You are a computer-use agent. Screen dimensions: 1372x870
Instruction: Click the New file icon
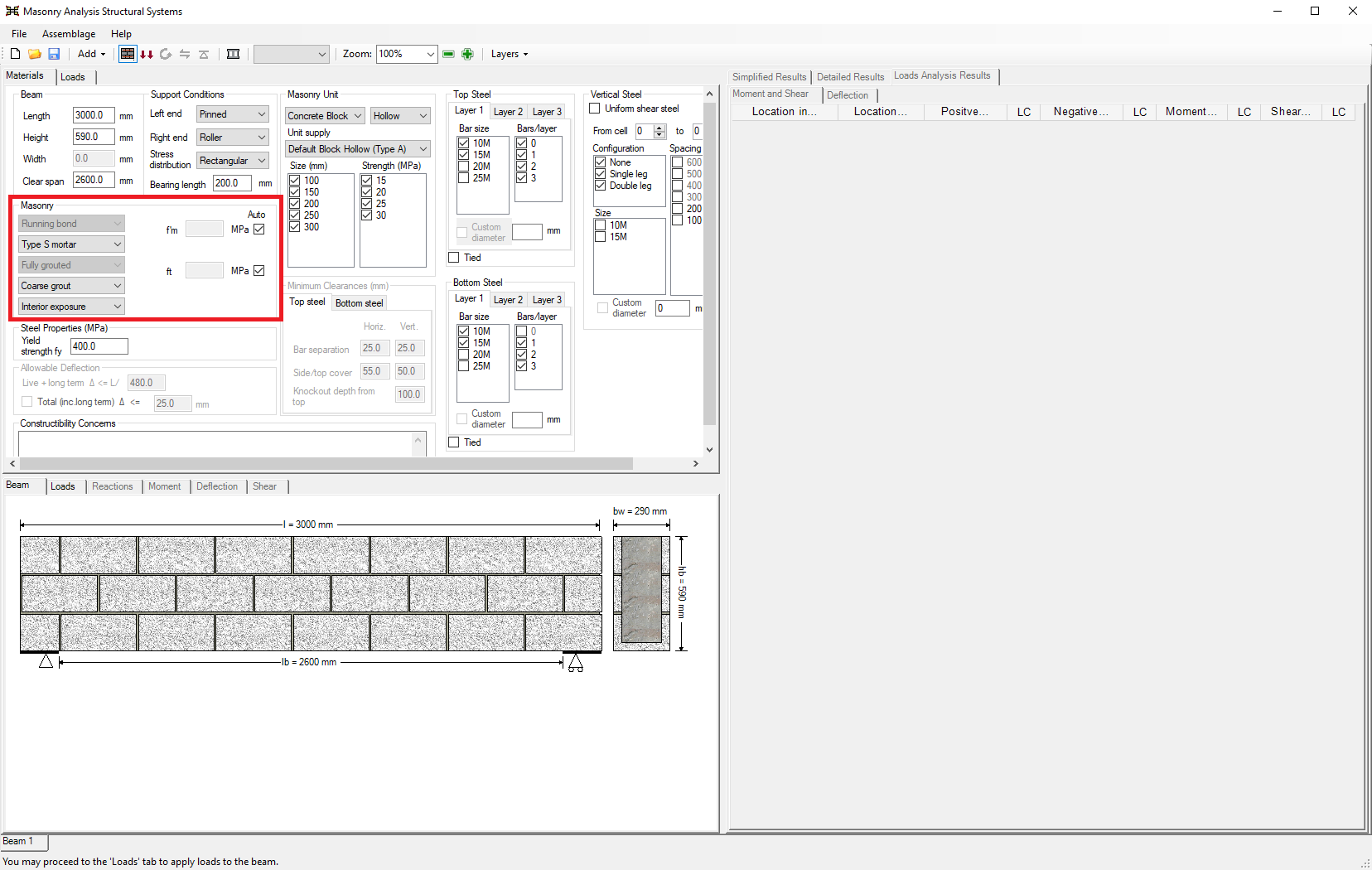[x=15, y=54]
